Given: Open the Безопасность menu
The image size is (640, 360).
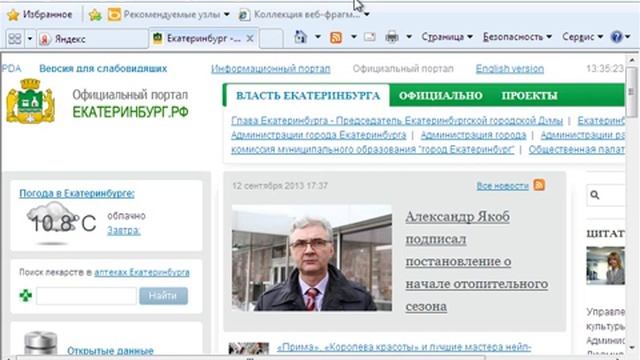Looking at the screenshot, I should point(517,37).
